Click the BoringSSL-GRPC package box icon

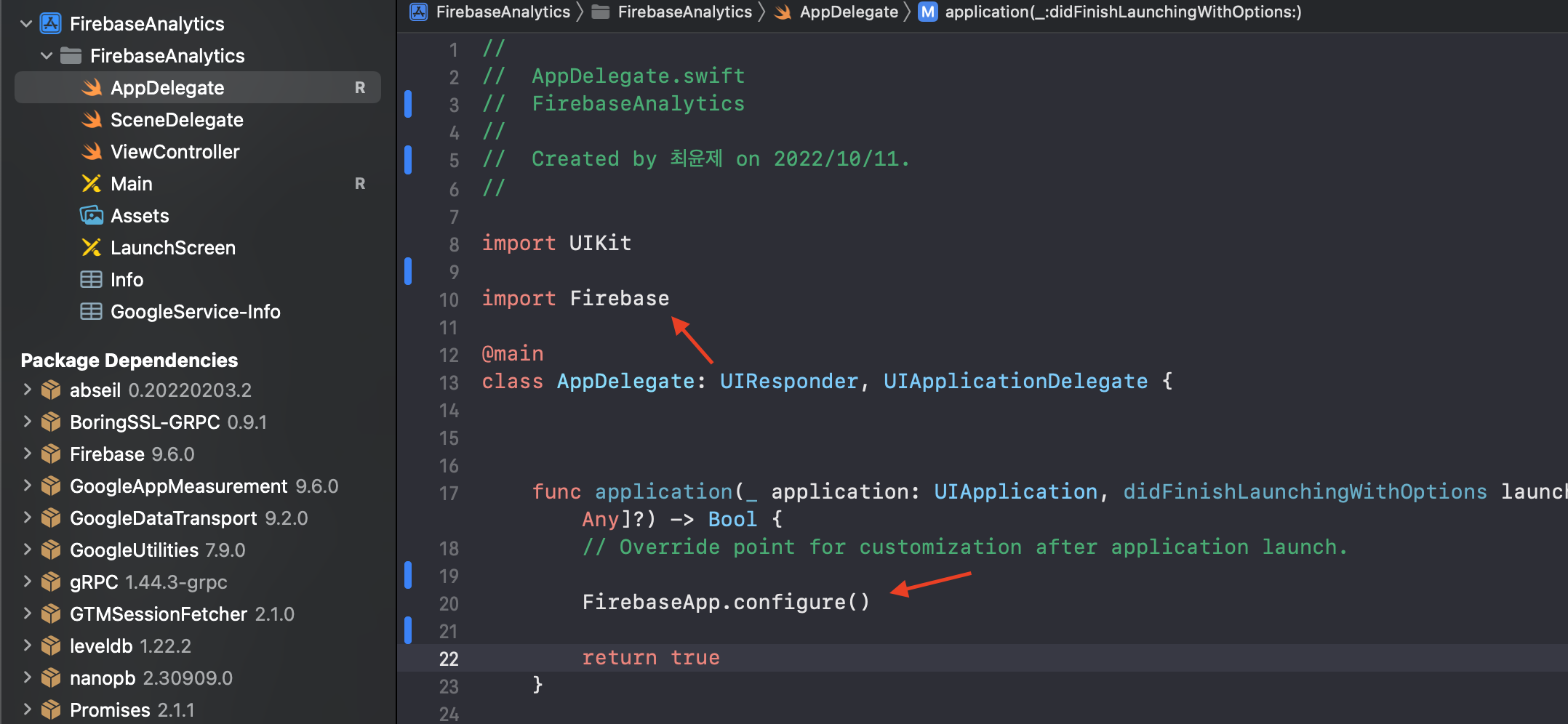tap(51, 422)
